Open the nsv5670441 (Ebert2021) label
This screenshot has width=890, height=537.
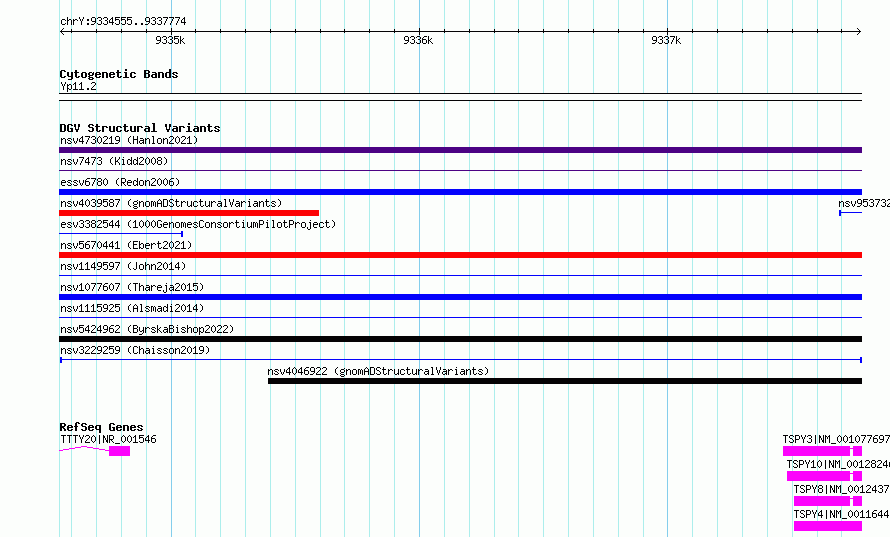tap(126, 245)
